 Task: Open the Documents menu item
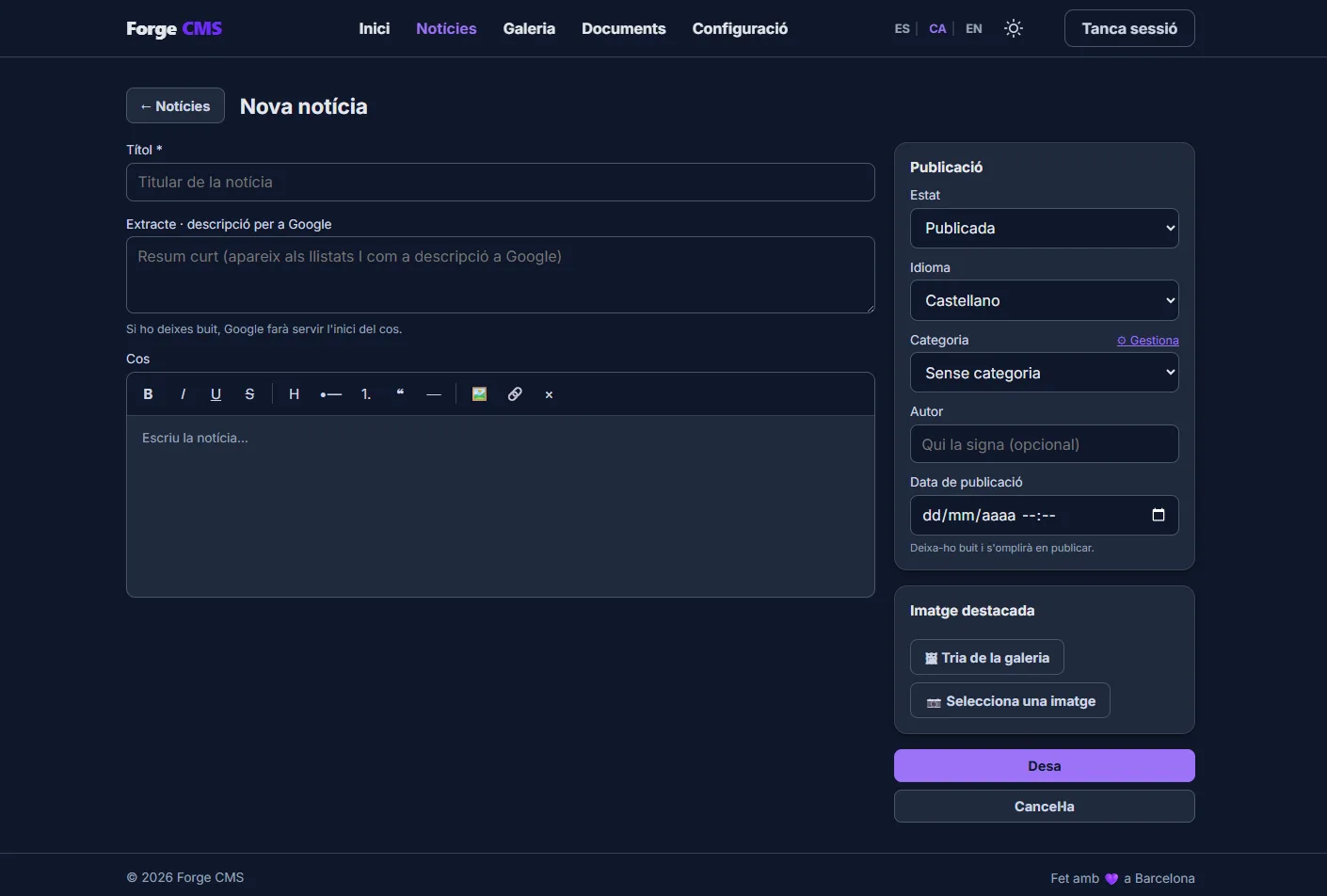click(x=624, y=28)
